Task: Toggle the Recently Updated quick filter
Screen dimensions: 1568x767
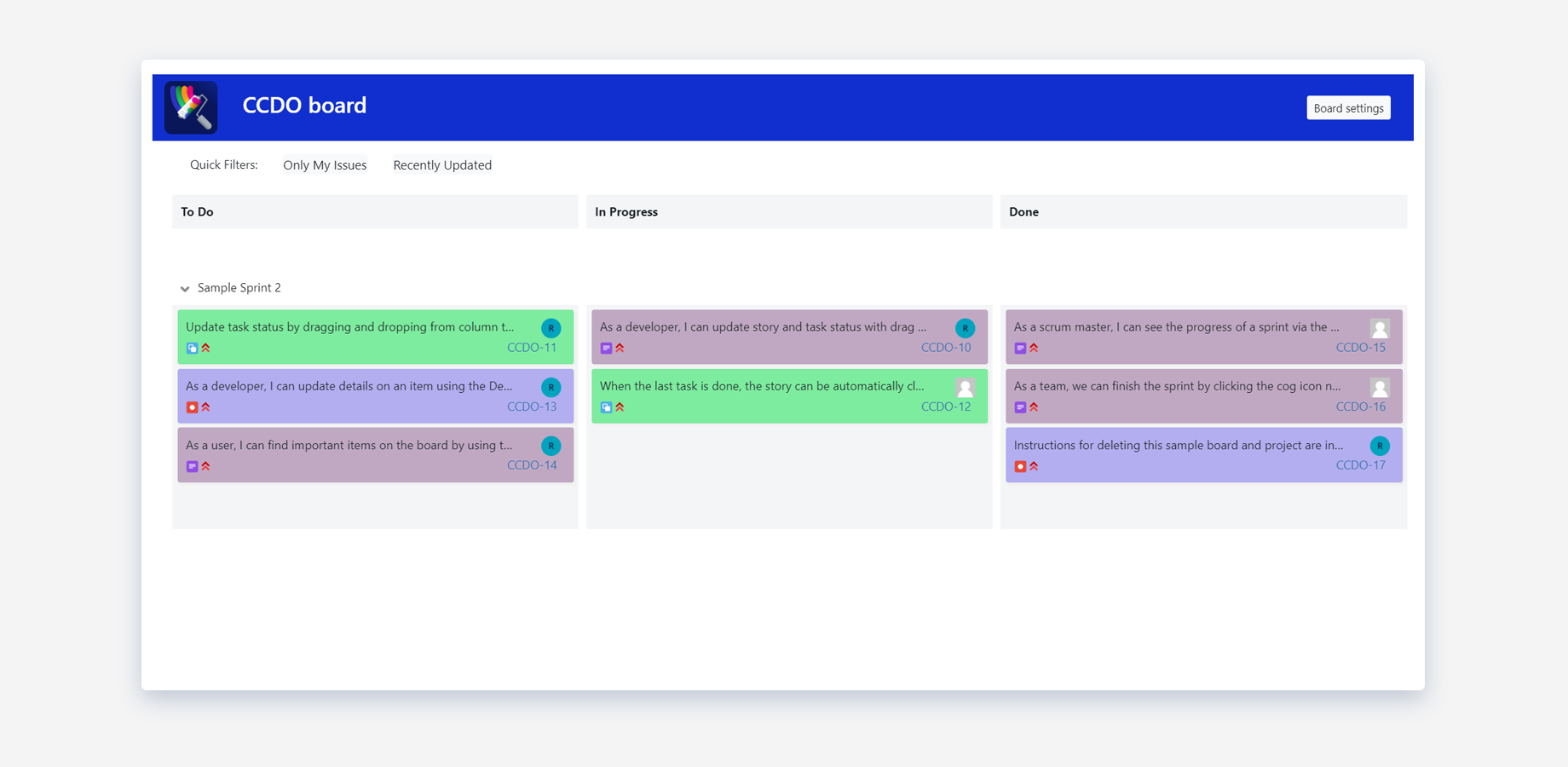Action: [x=442, y=165]
